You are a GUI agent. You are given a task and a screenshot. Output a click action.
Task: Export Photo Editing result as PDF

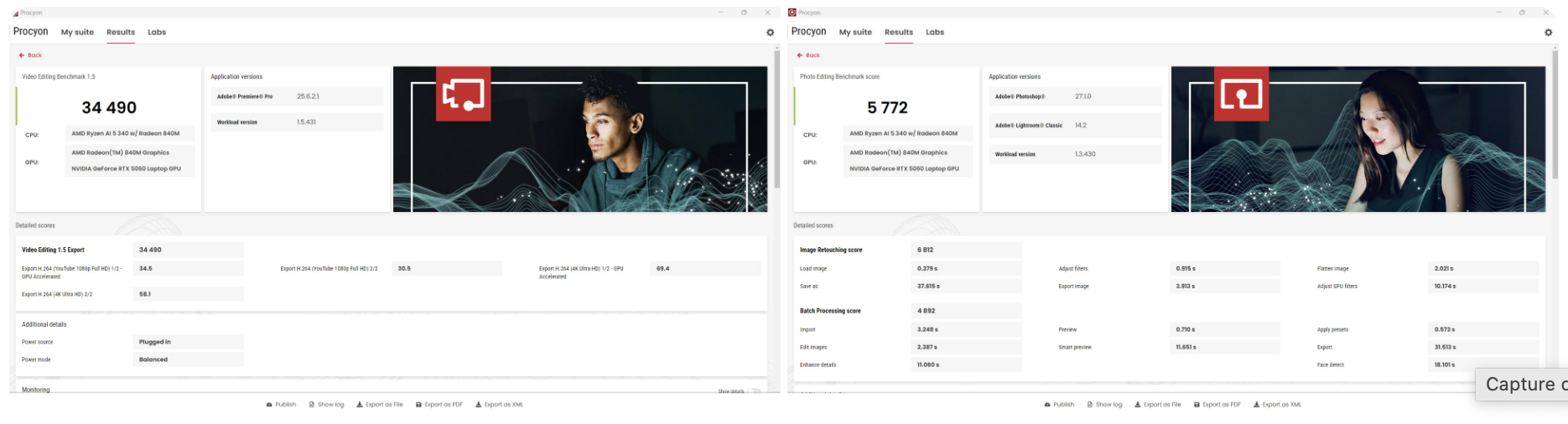click(1217, 405)
